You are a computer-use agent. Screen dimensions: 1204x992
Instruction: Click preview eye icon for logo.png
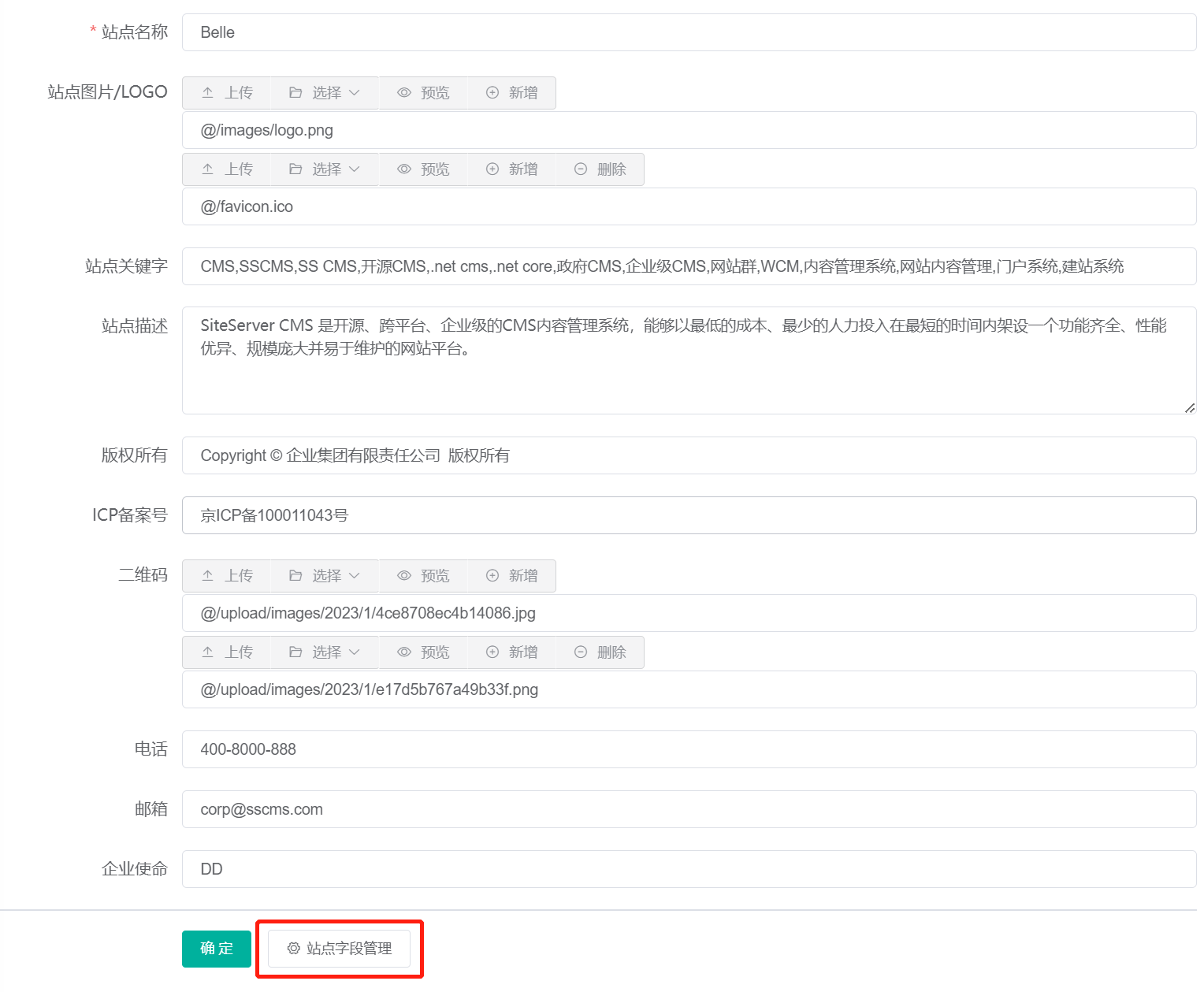[x=404, y=93]
